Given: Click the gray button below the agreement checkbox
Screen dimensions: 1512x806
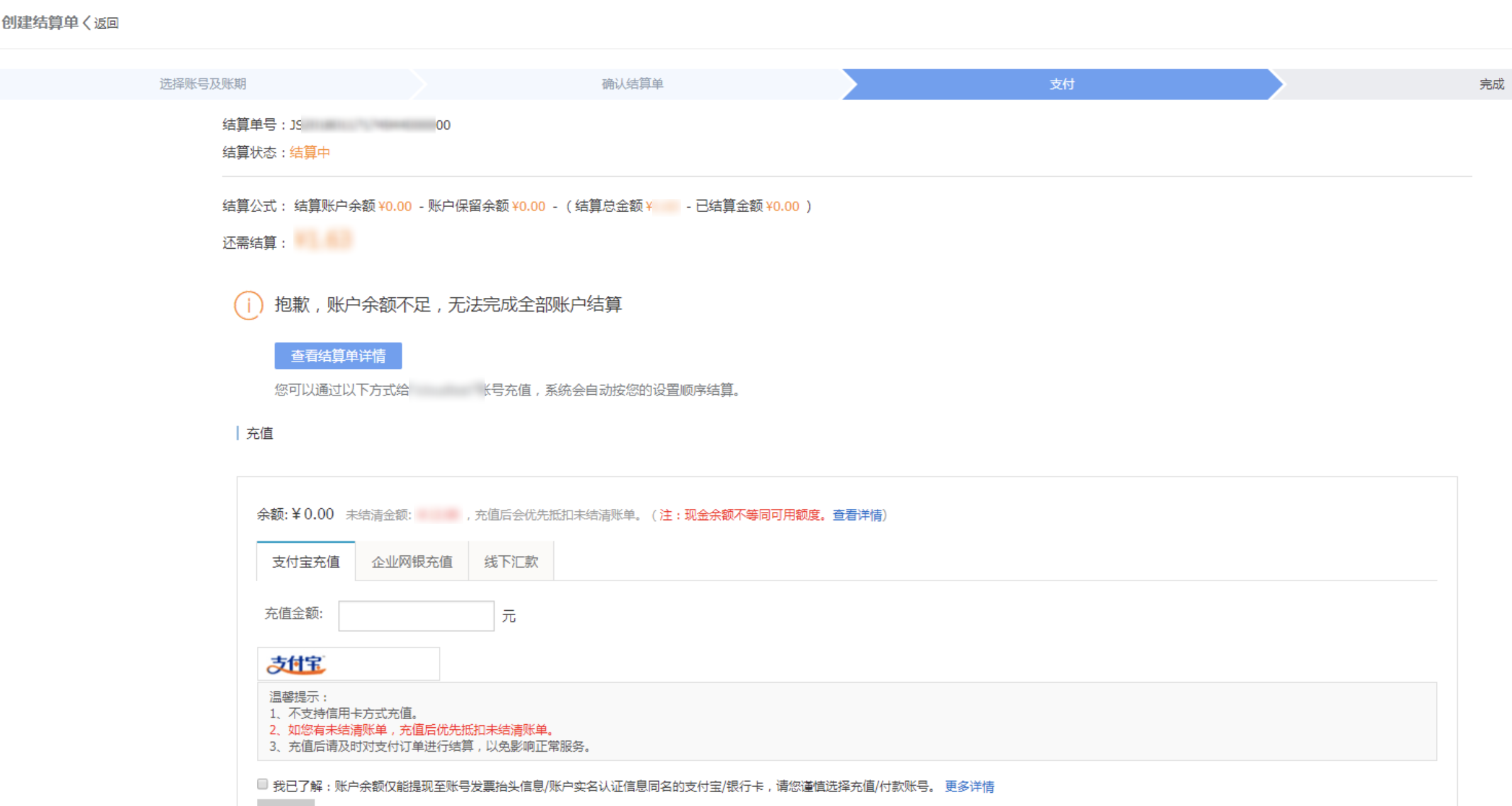Looking at the screenshot, I should pos(286,802).
